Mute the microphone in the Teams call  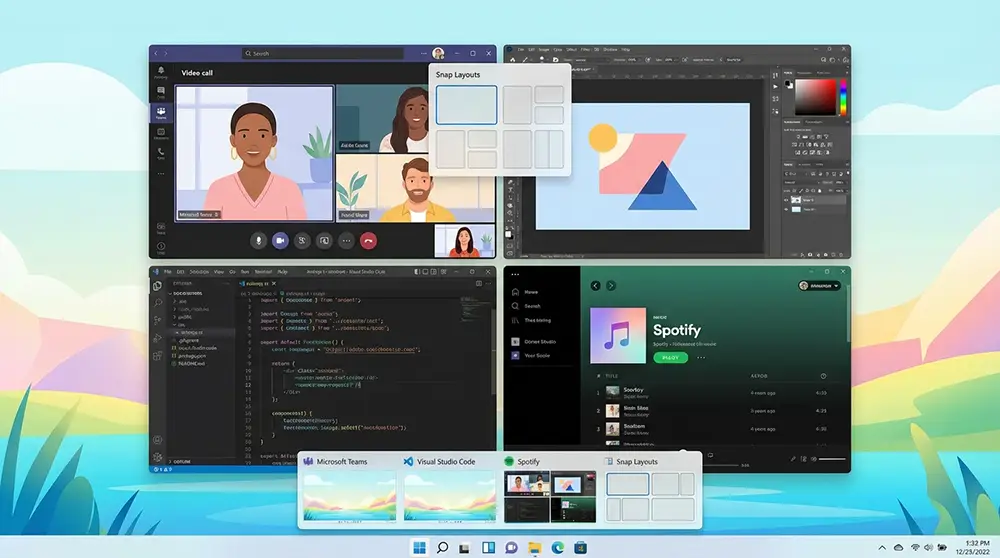pyautogui.click(x=258, y=240)
